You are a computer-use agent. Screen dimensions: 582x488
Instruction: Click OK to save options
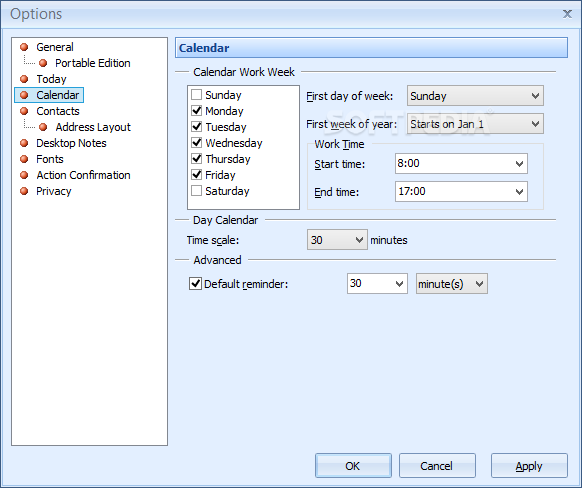[353, 465]
